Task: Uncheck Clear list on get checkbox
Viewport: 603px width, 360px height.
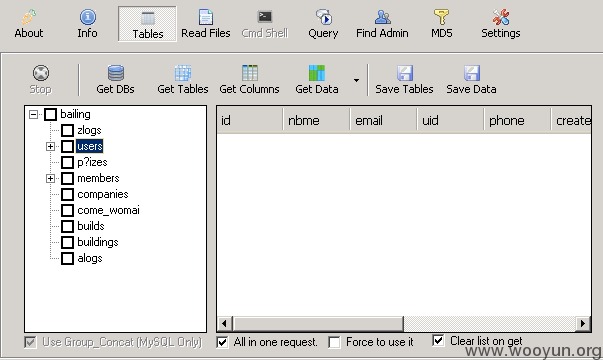Action: (438, 341)
